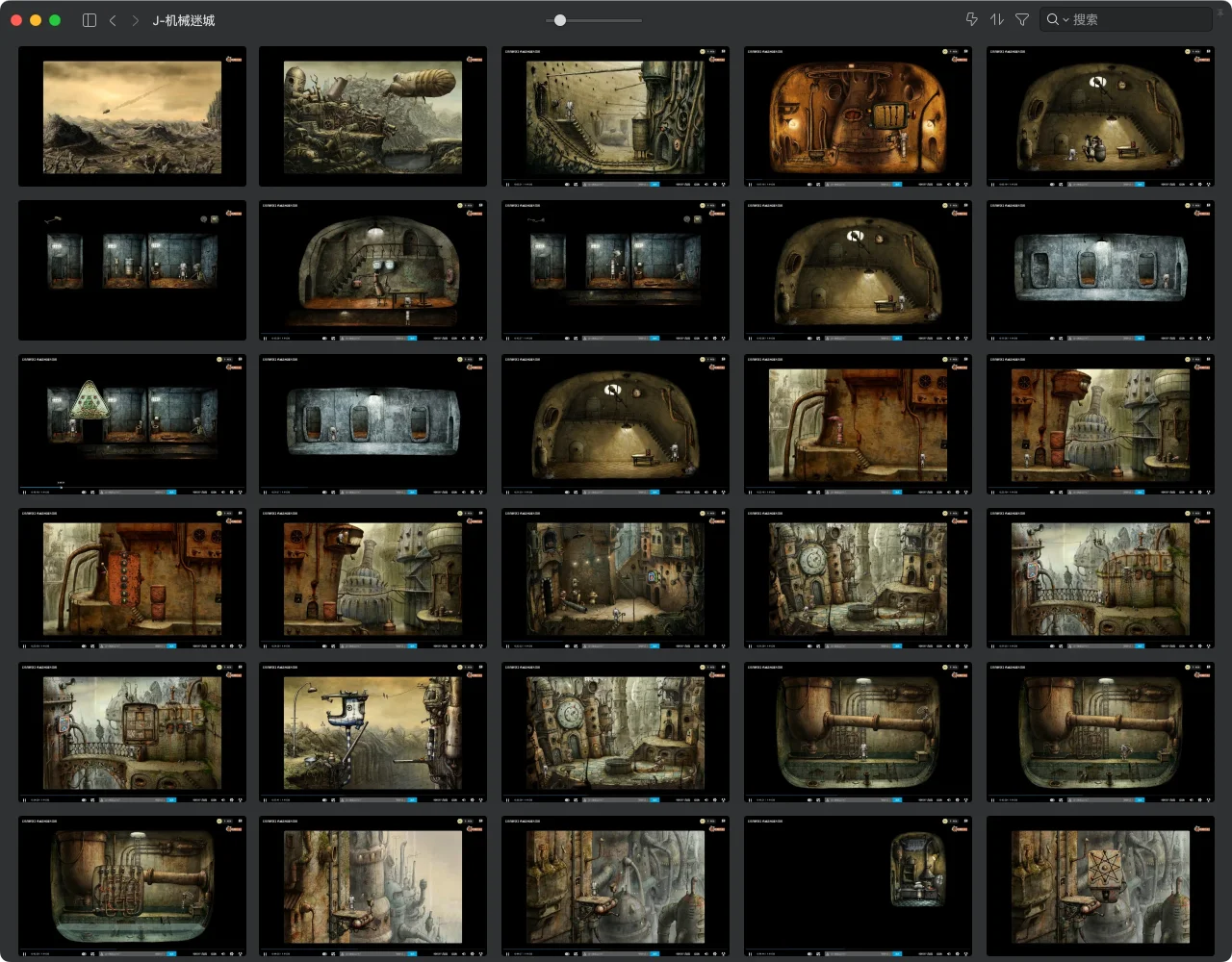Screen dimensions: 1232x962
Task: Select the blue J-shaped crane thumbnail
Action: (x=373, y=732)
